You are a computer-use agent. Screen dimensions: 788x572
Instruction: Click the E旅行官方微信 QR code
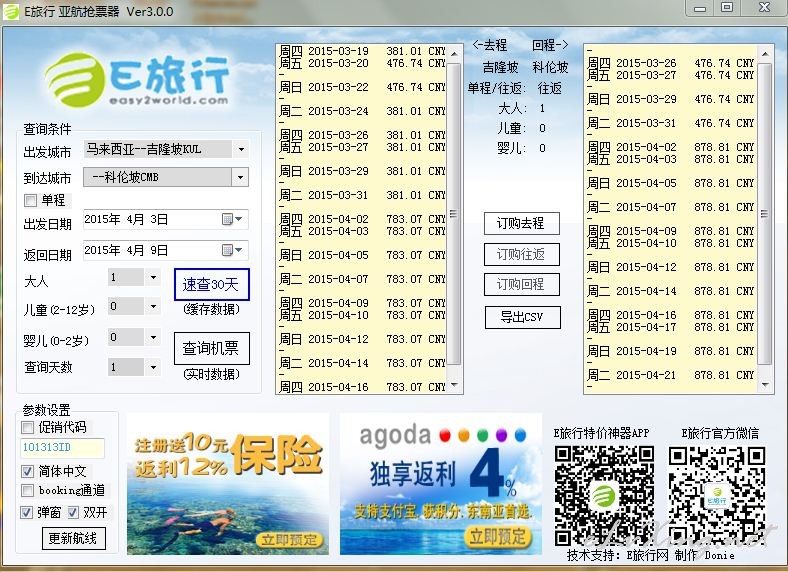[x=717, y=496]
